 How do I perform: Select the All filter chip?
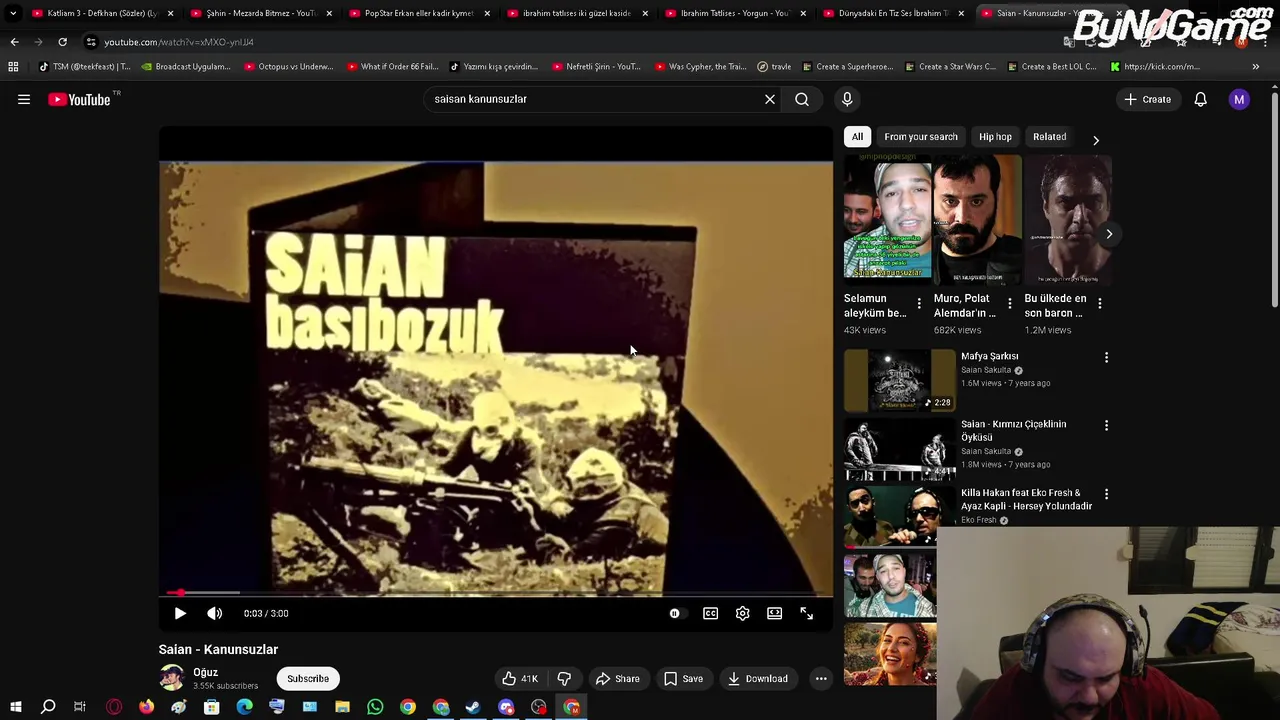tap(857, 137)
